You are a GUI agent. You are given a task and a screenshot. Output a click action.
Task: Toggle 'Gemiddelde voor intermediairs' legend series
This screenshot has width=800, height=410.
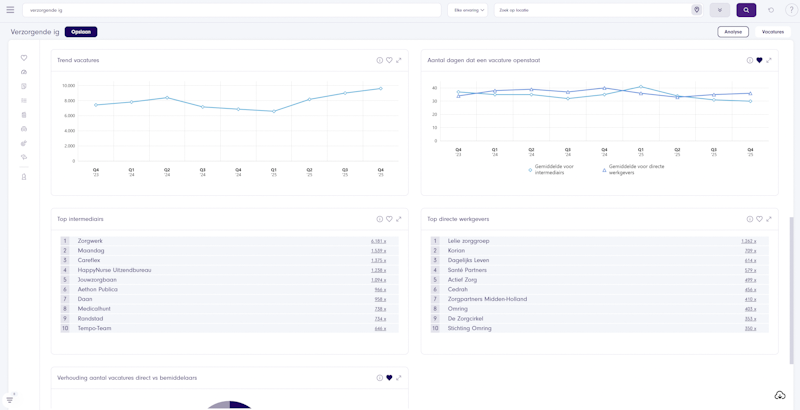[550, 168]
